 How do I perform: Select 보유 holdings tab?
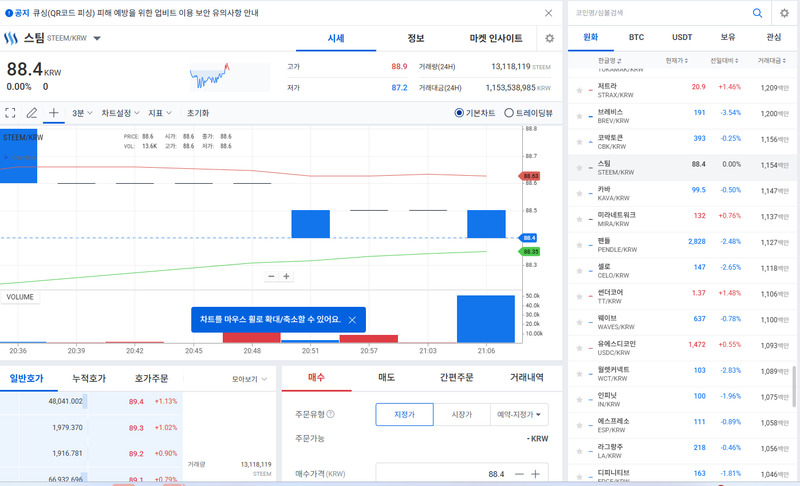pyautogui.click(x=728, y=37)
